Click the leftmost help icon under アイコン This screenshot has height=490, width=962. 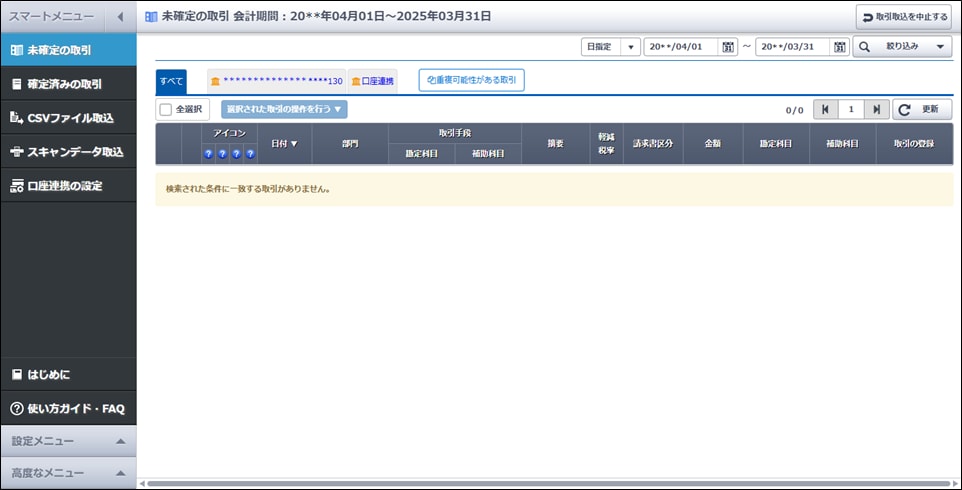[x=209, y=155]
